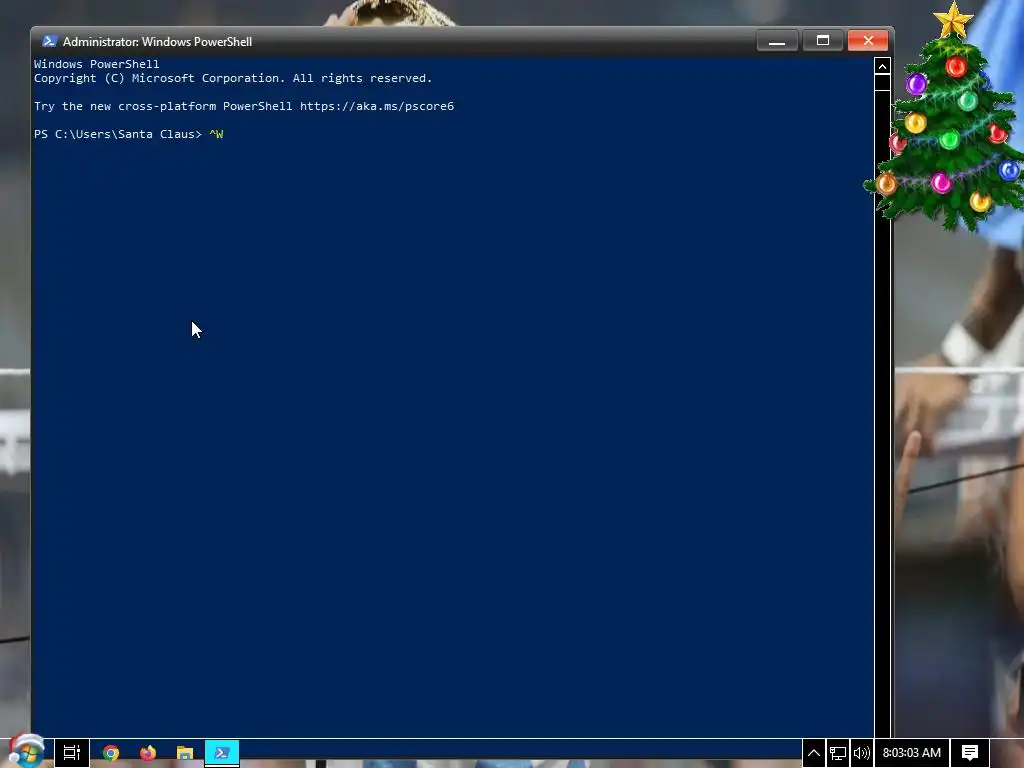Viewport: 1024px width, 768px height.
Task: Select the PowerShell taskbar button
Action: pos(222,753)
